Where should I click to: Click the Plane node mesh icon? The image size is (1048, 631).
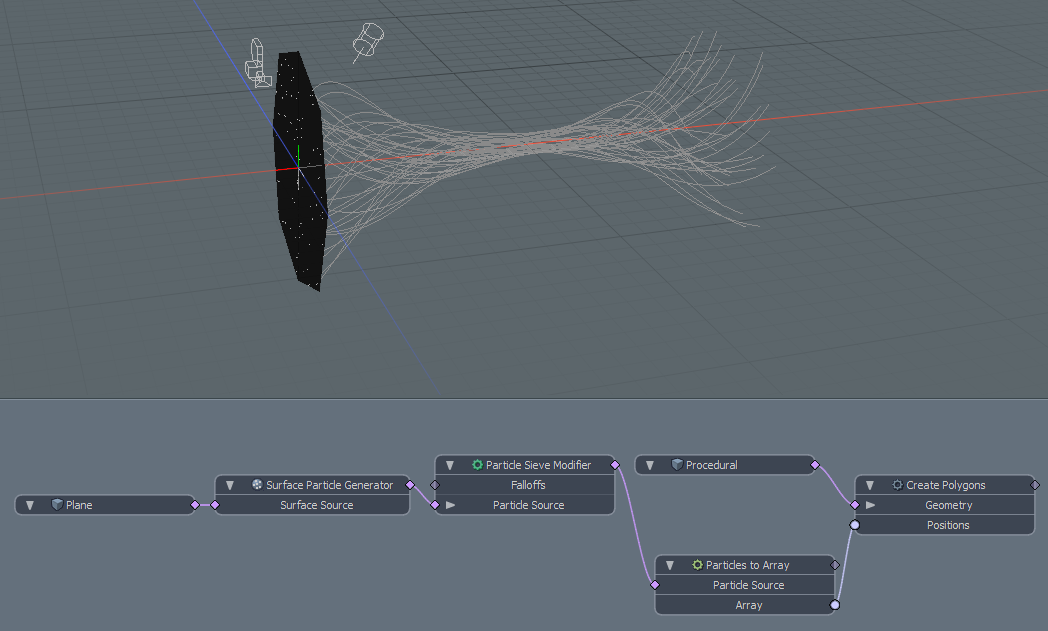pos(57,505)
